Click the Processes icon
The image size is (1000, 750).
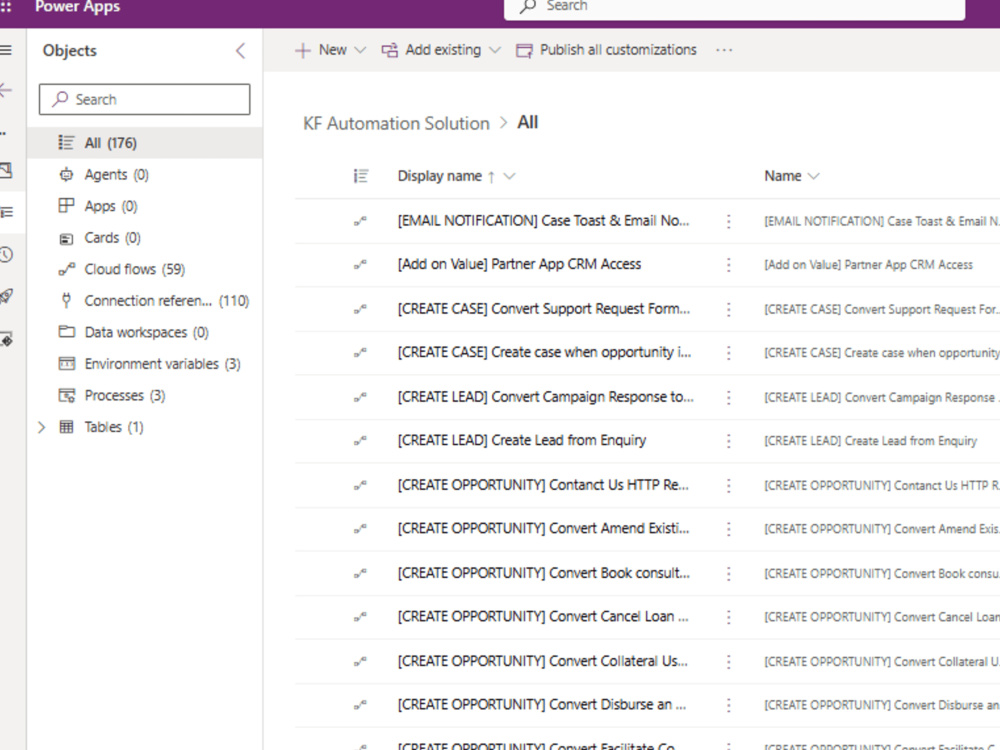(66, 395)
